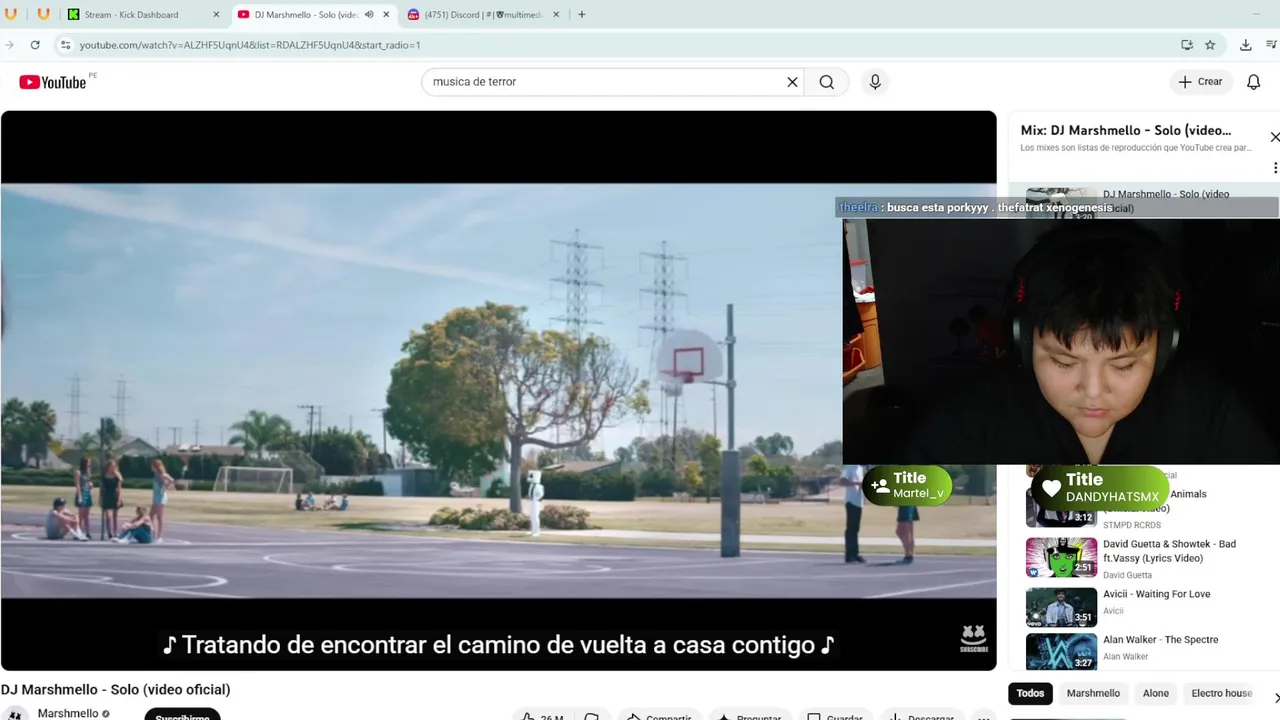Dislike the video with thumbs-down button
The image size is (1280, 720).
tap(592, 716)
